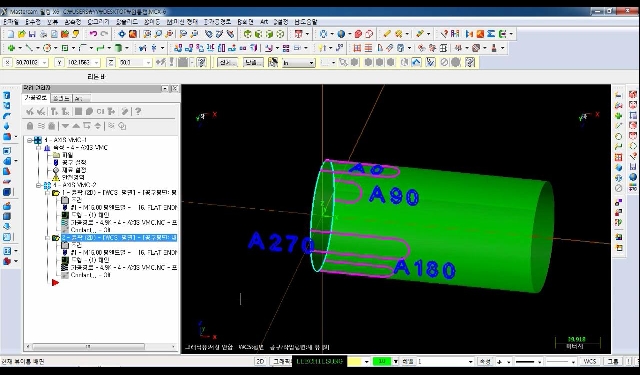This screenshot has width=640, height=375.
Task: Toggle the WCS button in the status bar
Action: click(589, 361)
